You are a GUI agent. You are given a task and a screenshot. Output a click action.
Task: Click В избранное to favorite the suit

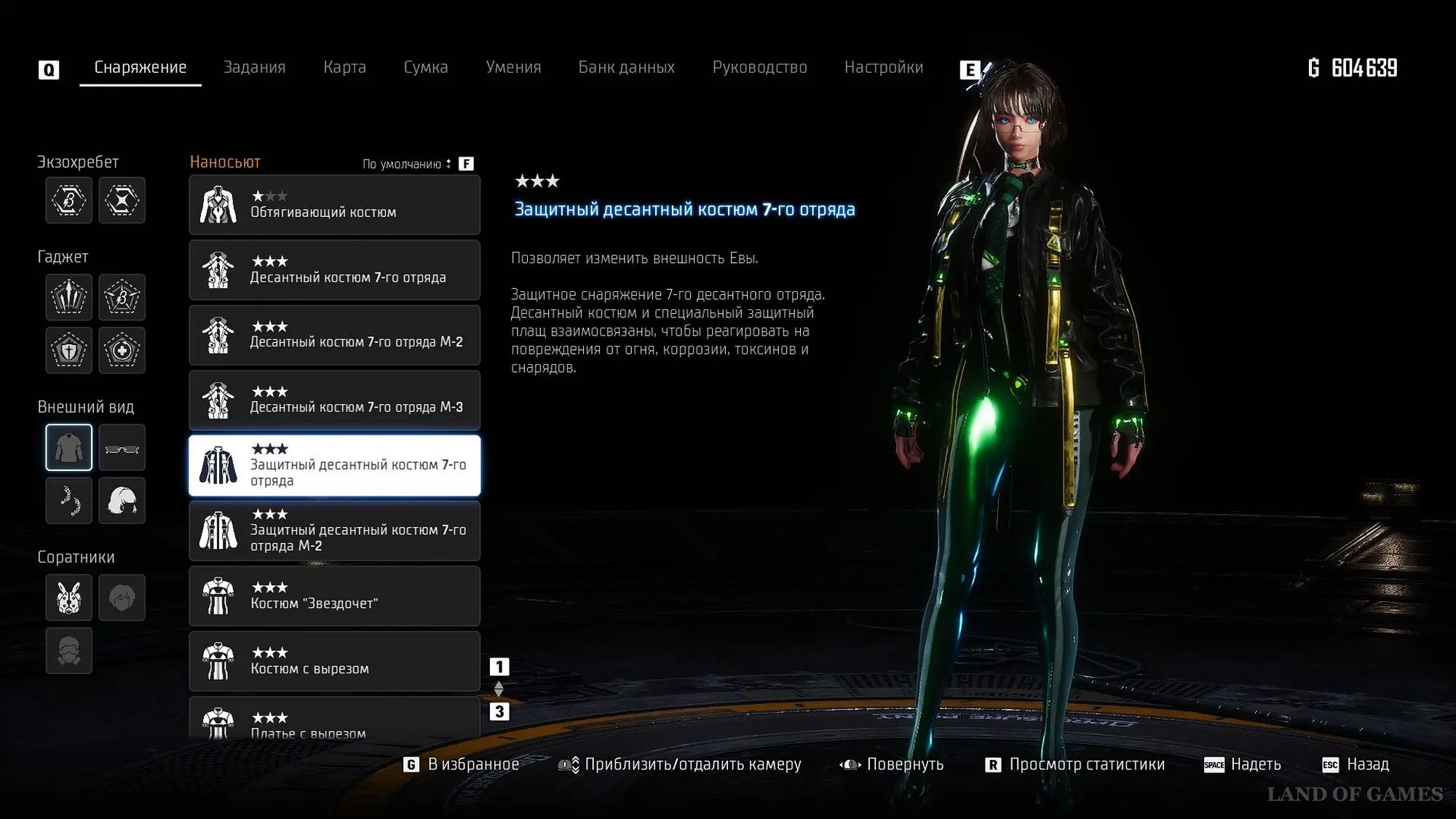point(473,764)
